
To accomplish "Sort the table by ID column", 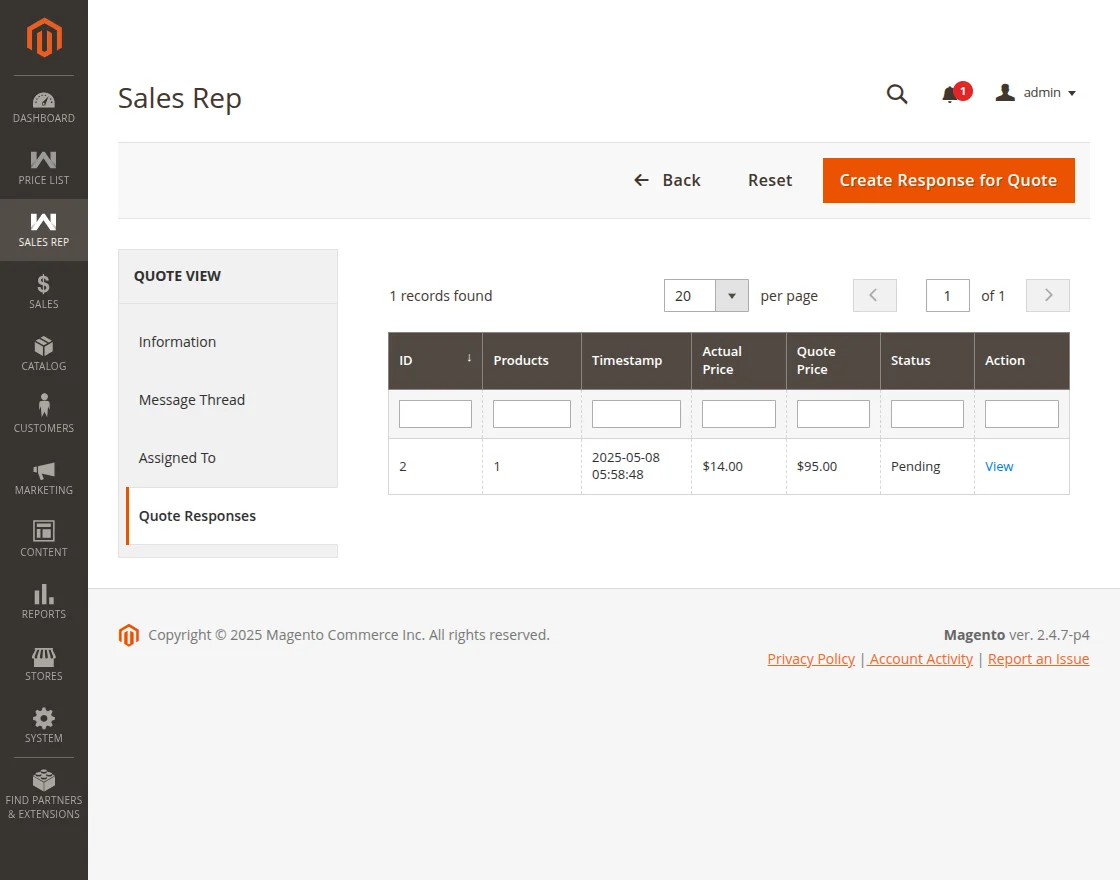I will coord(434,360).
